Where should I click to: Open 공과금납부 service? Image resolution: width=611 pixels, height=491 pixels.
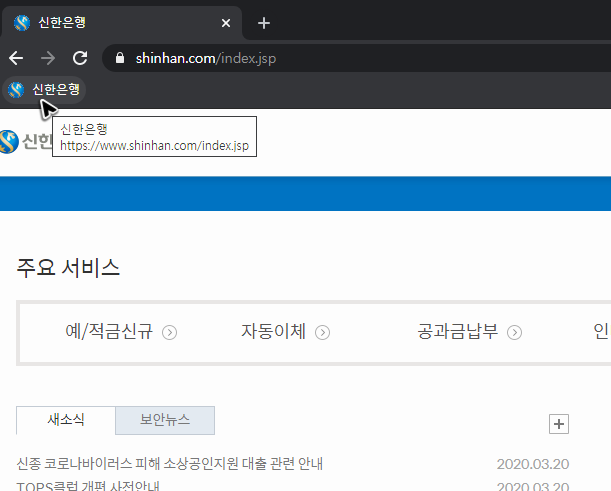click(x=457, y=332)
